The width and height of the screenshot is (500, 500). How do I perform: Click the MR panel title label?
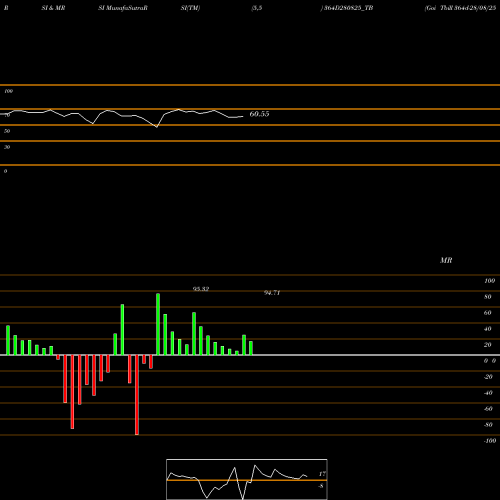(446, 260)
